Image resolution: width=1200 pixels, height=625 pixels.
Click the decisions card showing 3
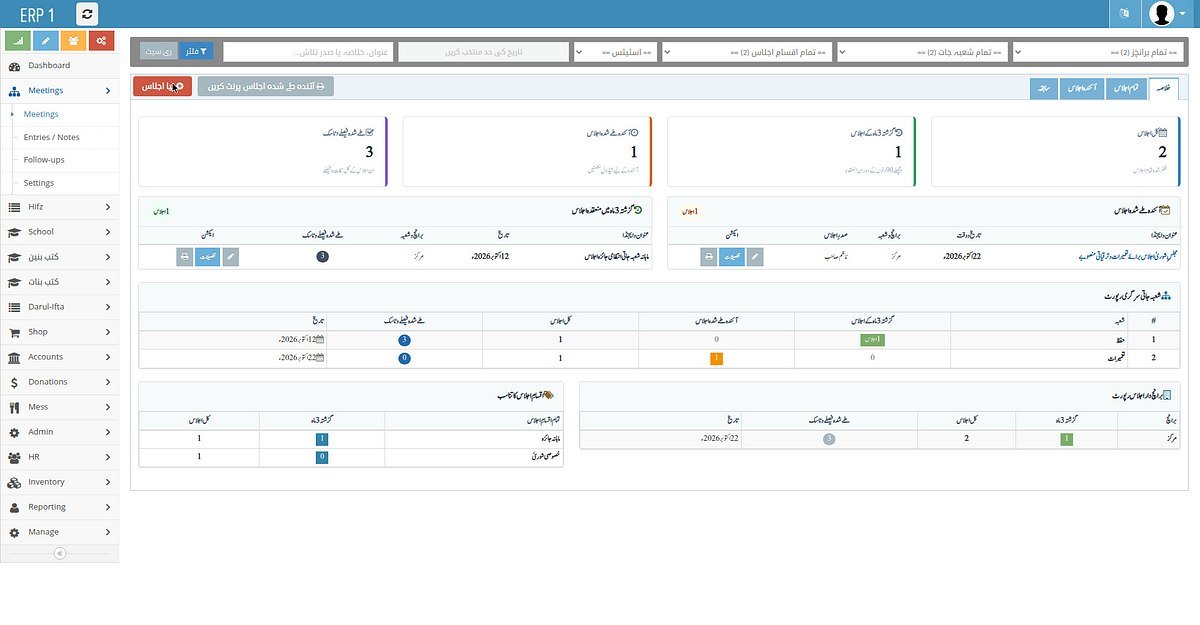point(263,152)
